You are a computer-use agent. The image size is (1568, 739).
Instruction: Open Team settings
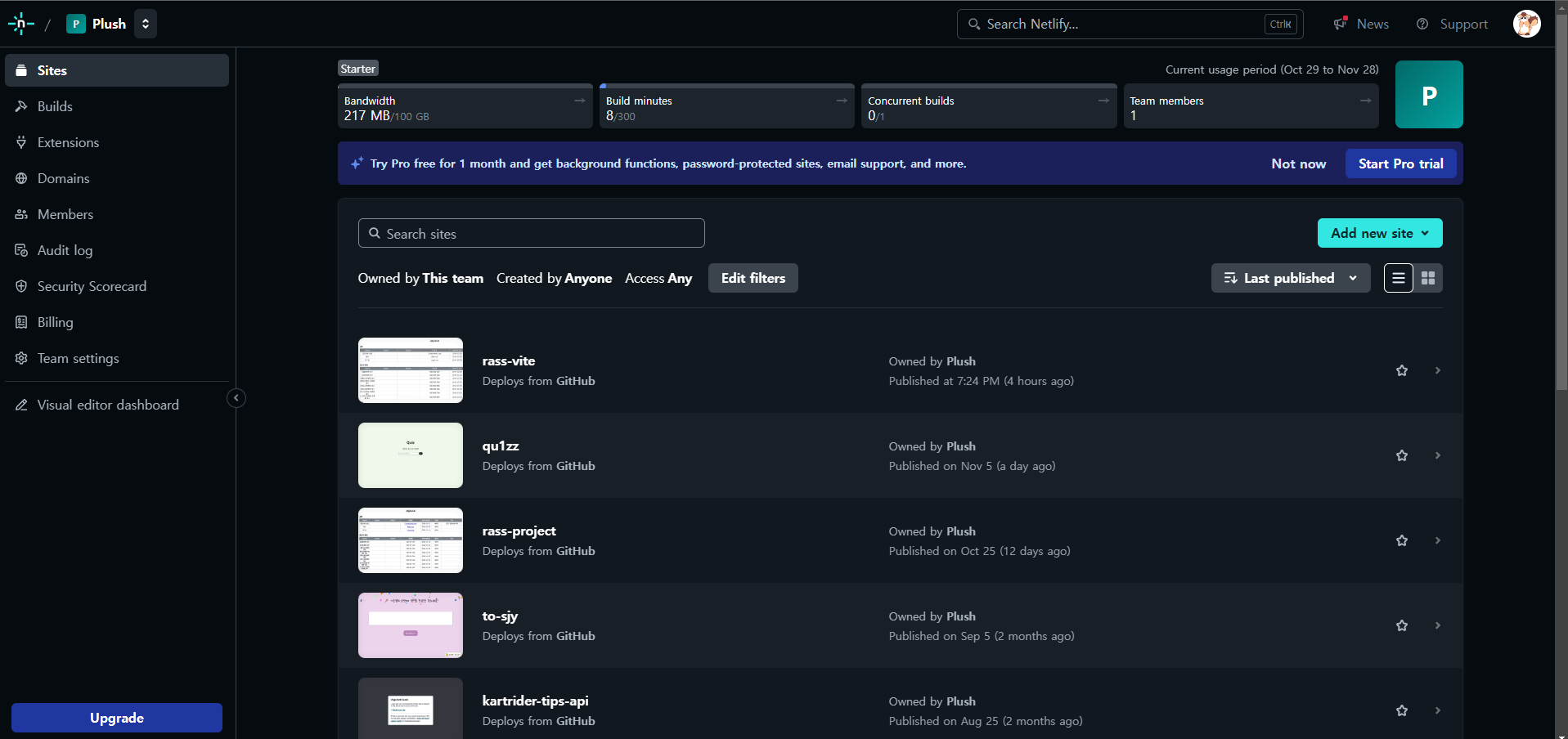(x=117, y=358)
